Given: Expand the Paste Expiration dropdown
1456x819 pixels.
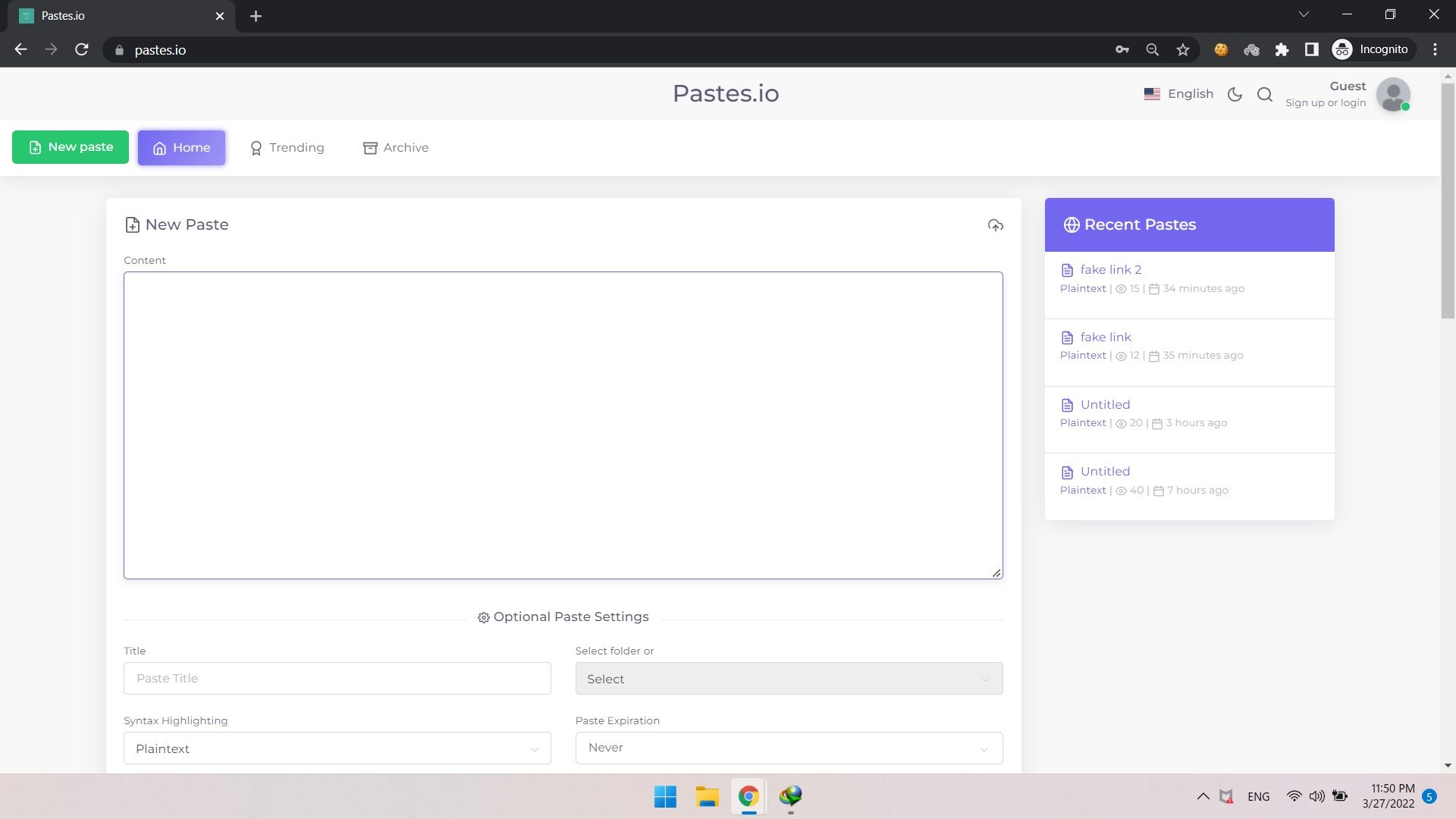Looking at the screenshot, I should (789, 748).
